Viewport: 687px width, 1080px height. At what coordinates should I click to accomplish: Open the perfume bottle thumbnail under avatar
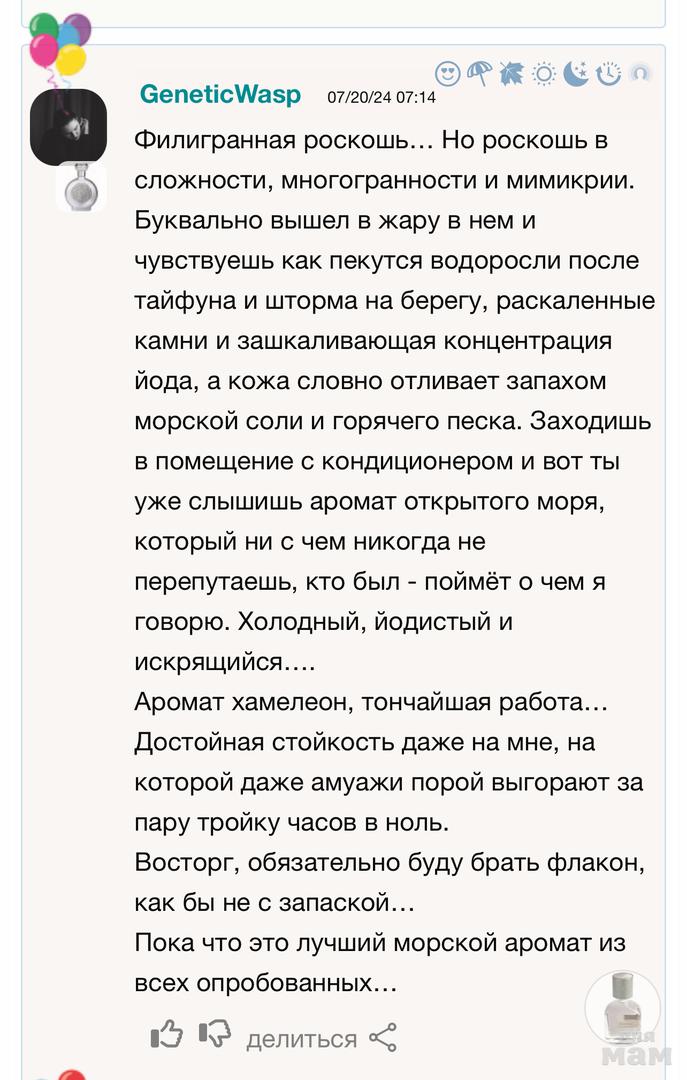(80, 187)
